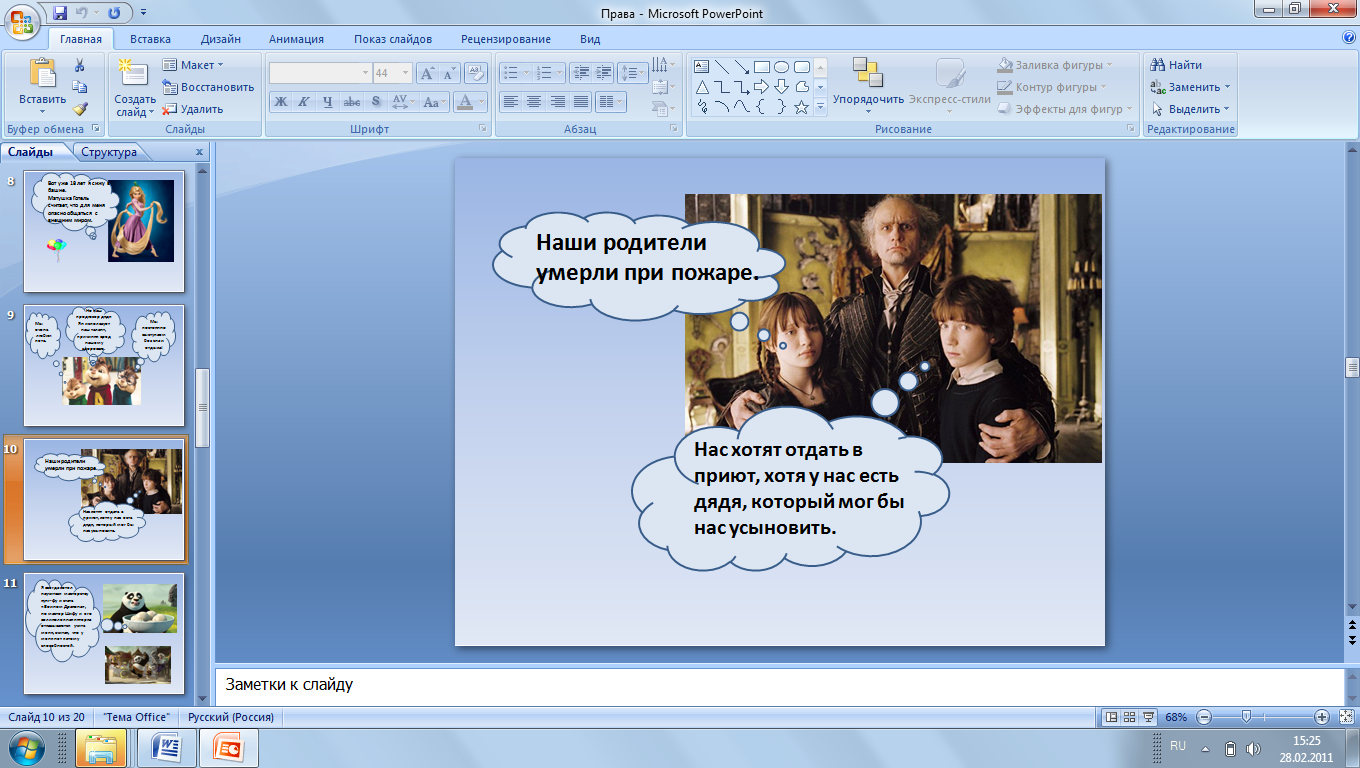The image size is (1360, 768).
Task: Copy selection with the Copy icon
Action: 80,88
